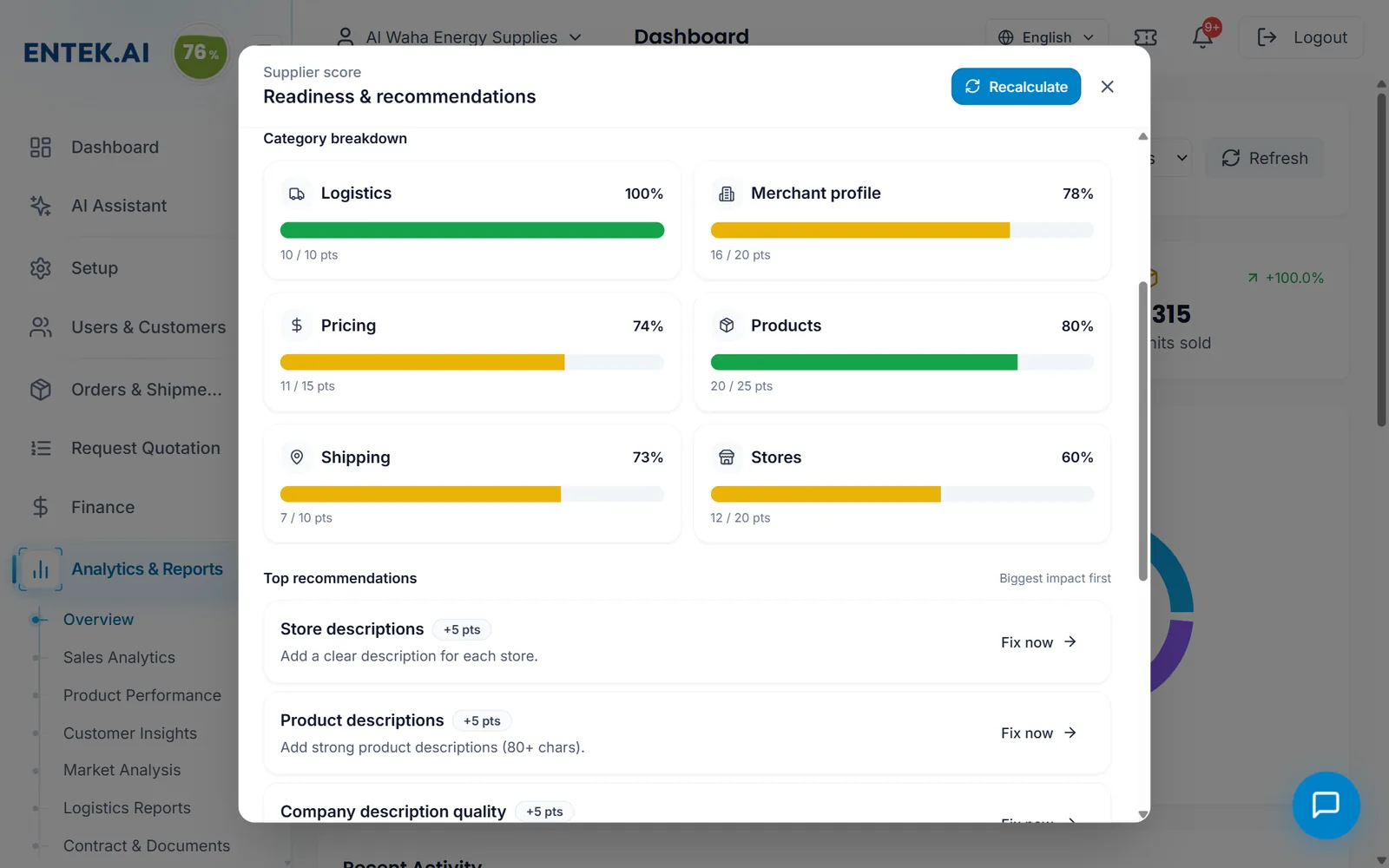Click the Shipping 7 / 10 pts text
Screen dimensions: 1389x868
coord(306,518)
